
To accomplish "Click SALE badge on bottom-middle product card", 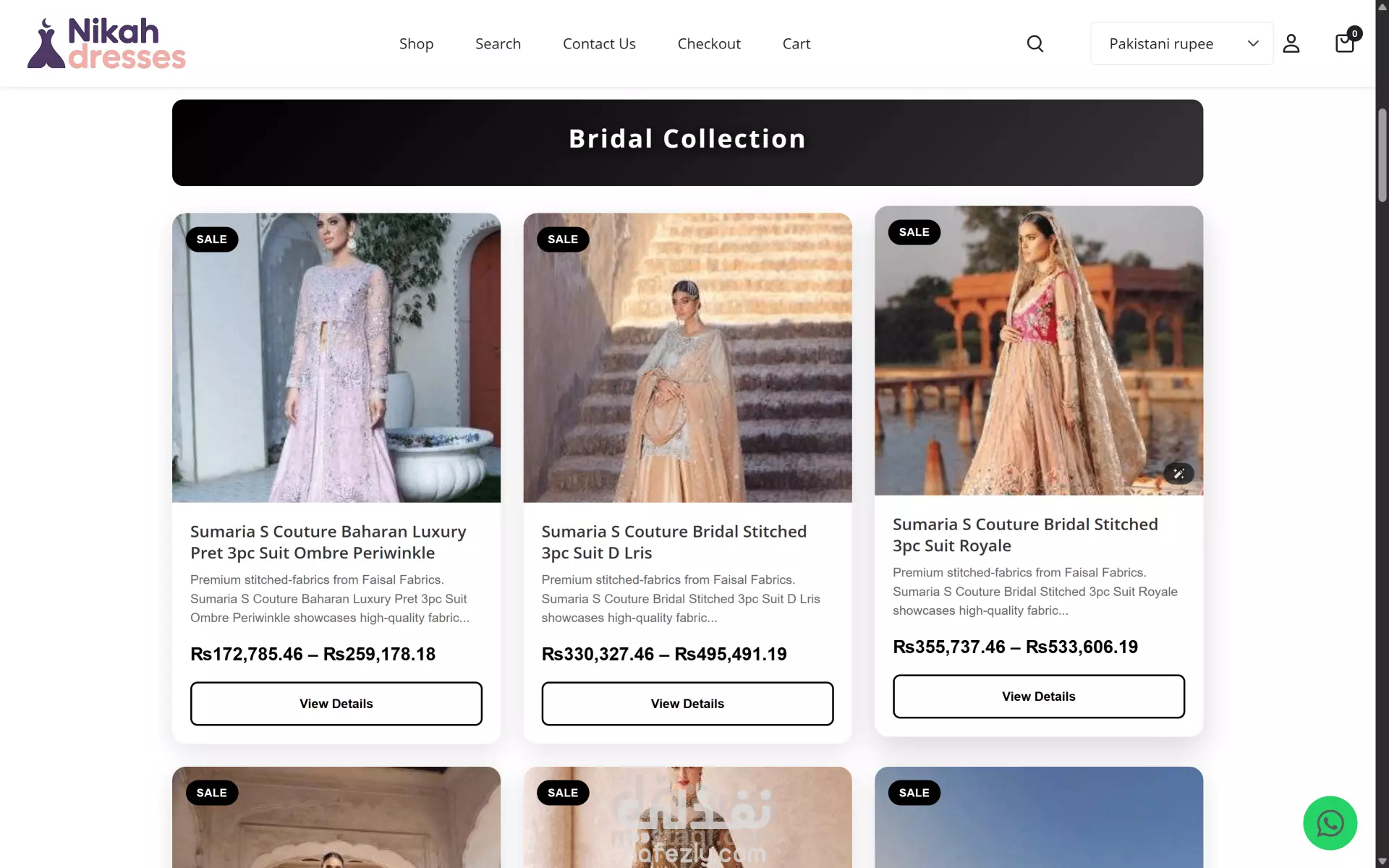I will pos(563,793).
